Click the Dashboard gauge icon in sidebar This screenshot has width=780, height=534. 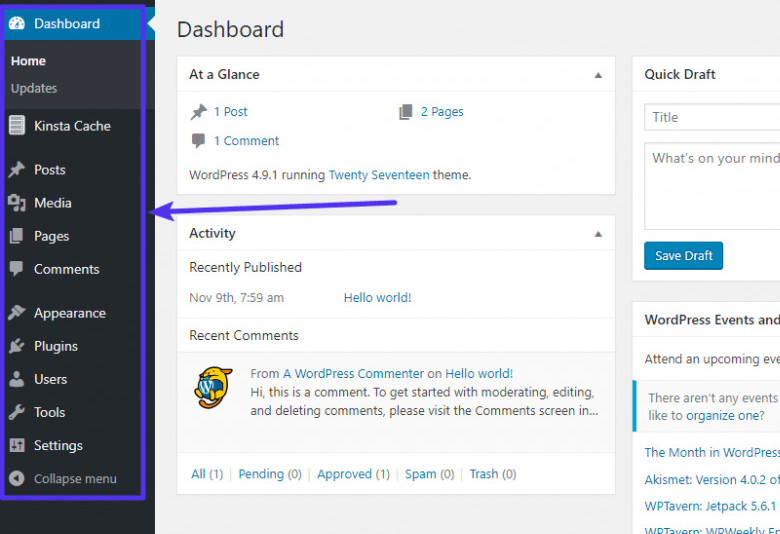16,23
